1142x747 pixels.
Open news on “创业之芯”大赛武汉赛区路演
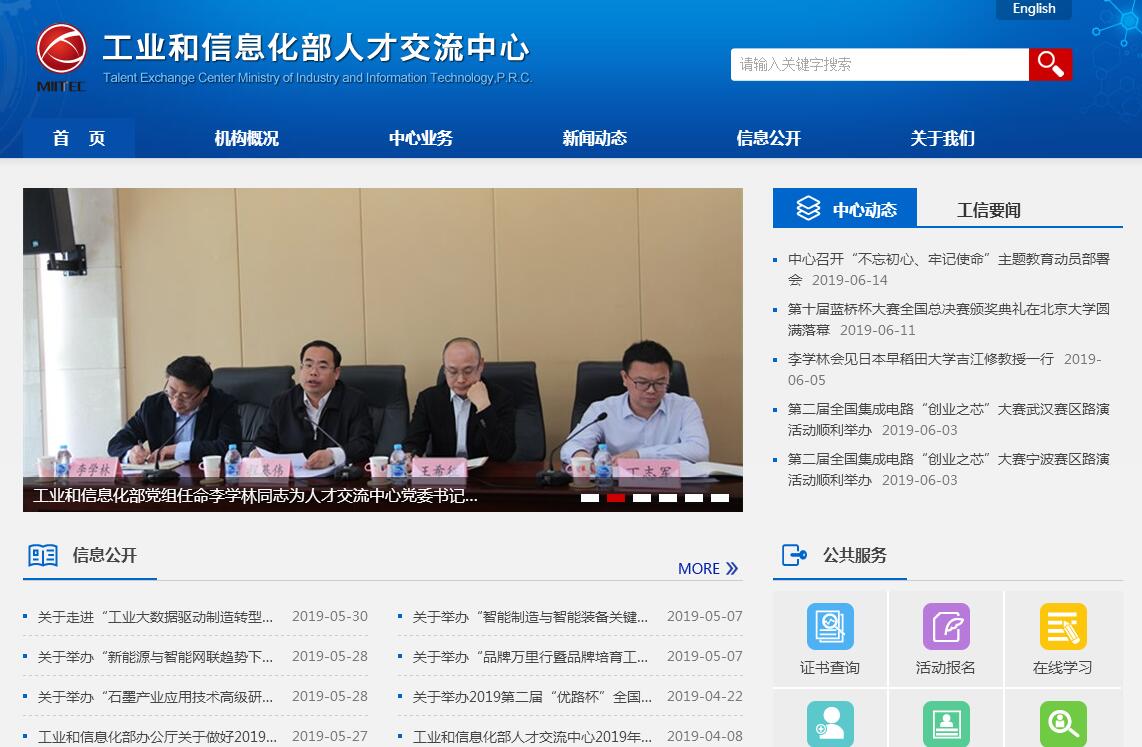948,419
